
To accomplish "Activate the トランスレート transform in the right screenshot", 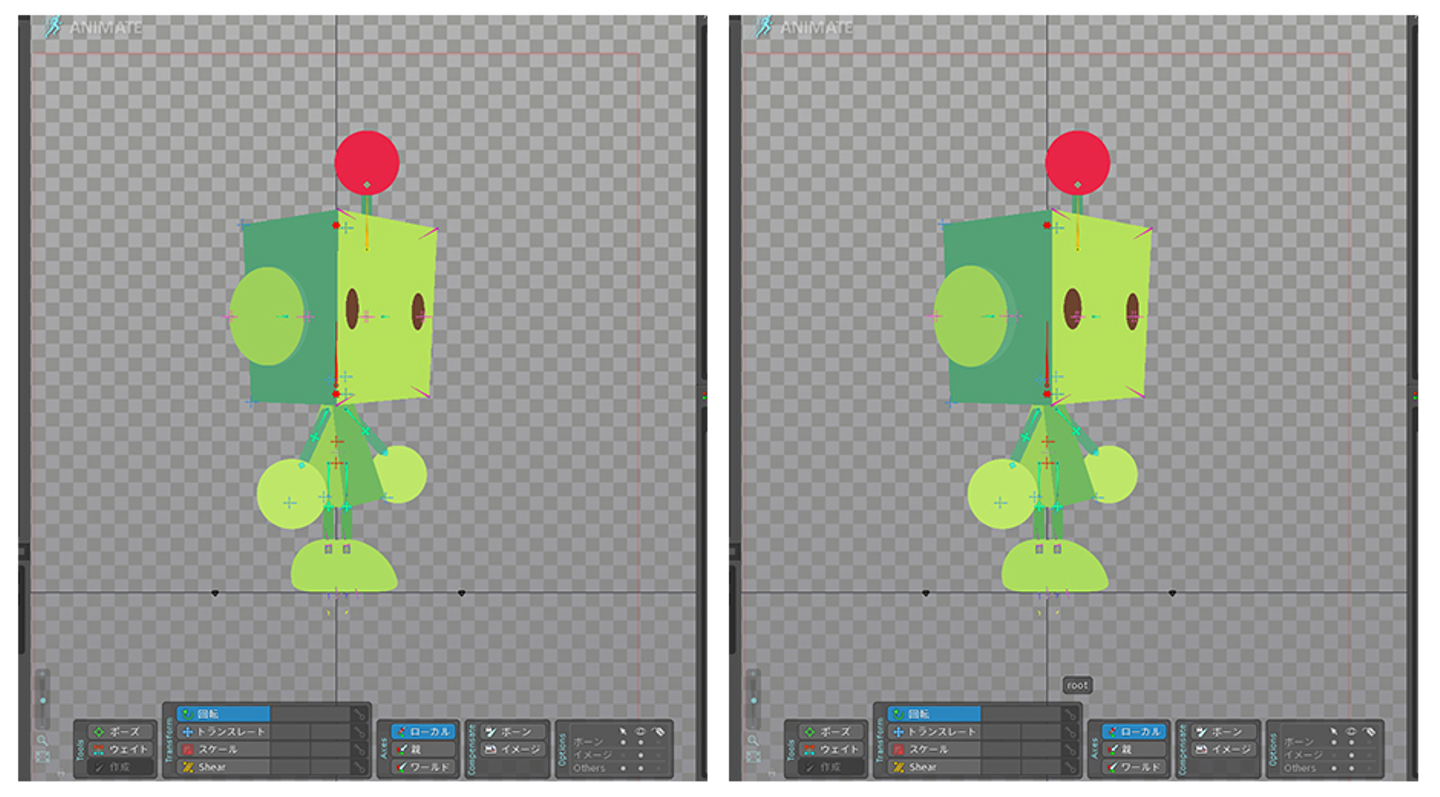I will click(934, 732).
